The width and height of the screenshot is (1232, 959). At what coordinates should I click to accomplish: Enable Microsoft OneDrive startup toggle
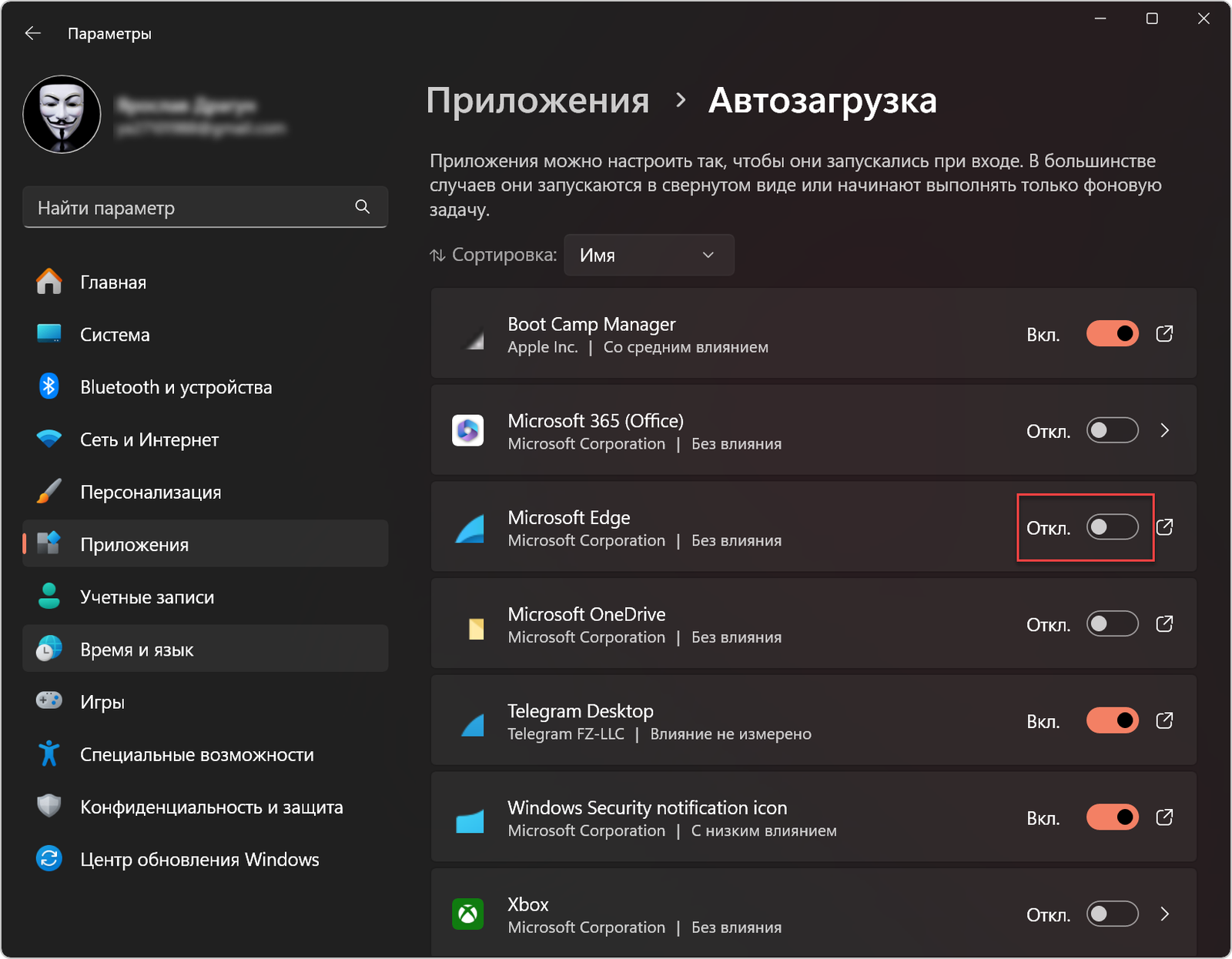click(x=1113, y=624)
